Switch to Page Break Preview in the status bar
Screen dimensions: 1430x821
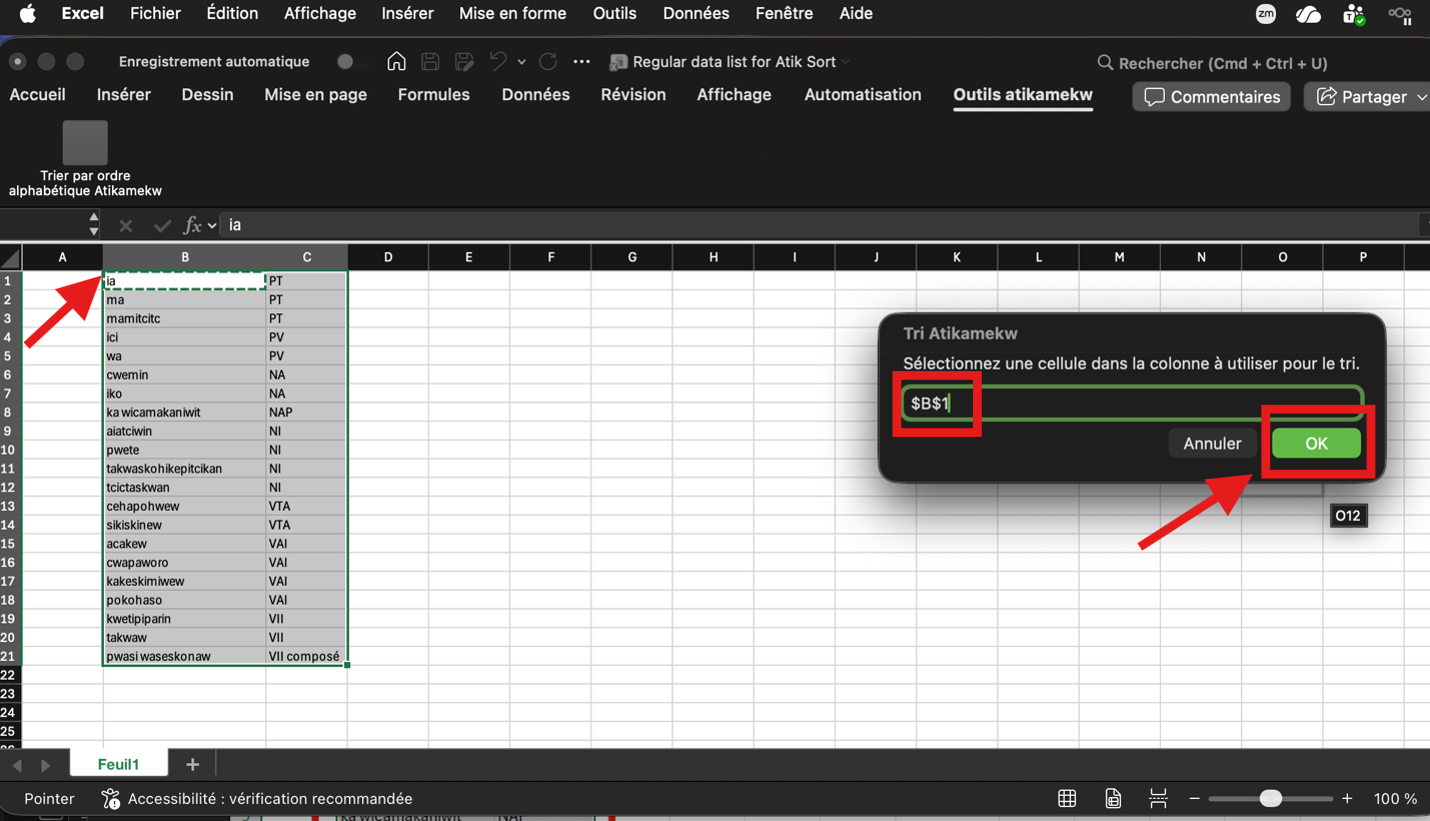pyautogui.click(x=1158, y=798)
